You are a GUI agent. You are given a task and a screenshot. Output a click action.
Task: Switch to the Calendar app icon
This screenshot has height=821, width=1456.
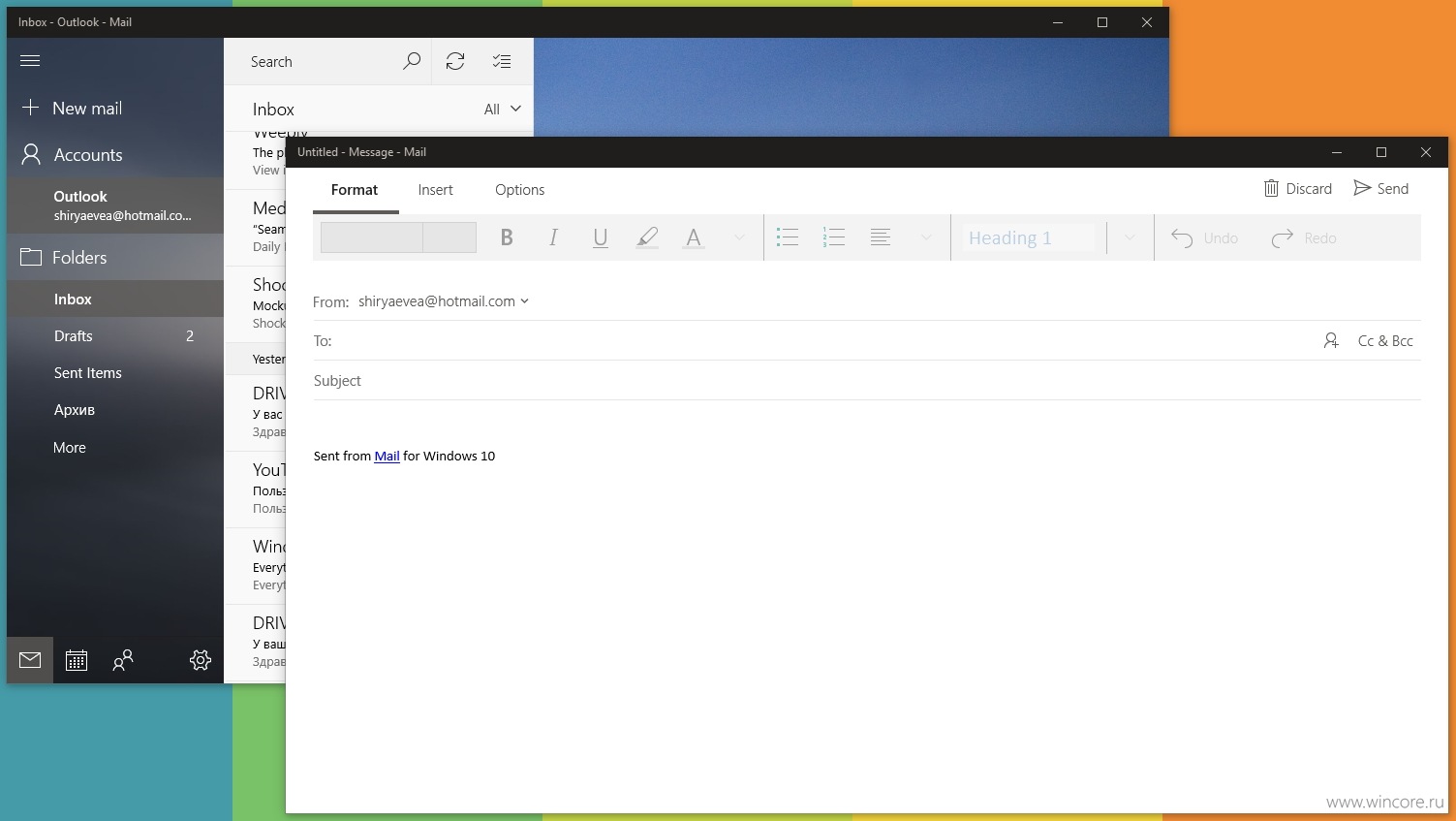pyautogui.click(x=77, y=660)
